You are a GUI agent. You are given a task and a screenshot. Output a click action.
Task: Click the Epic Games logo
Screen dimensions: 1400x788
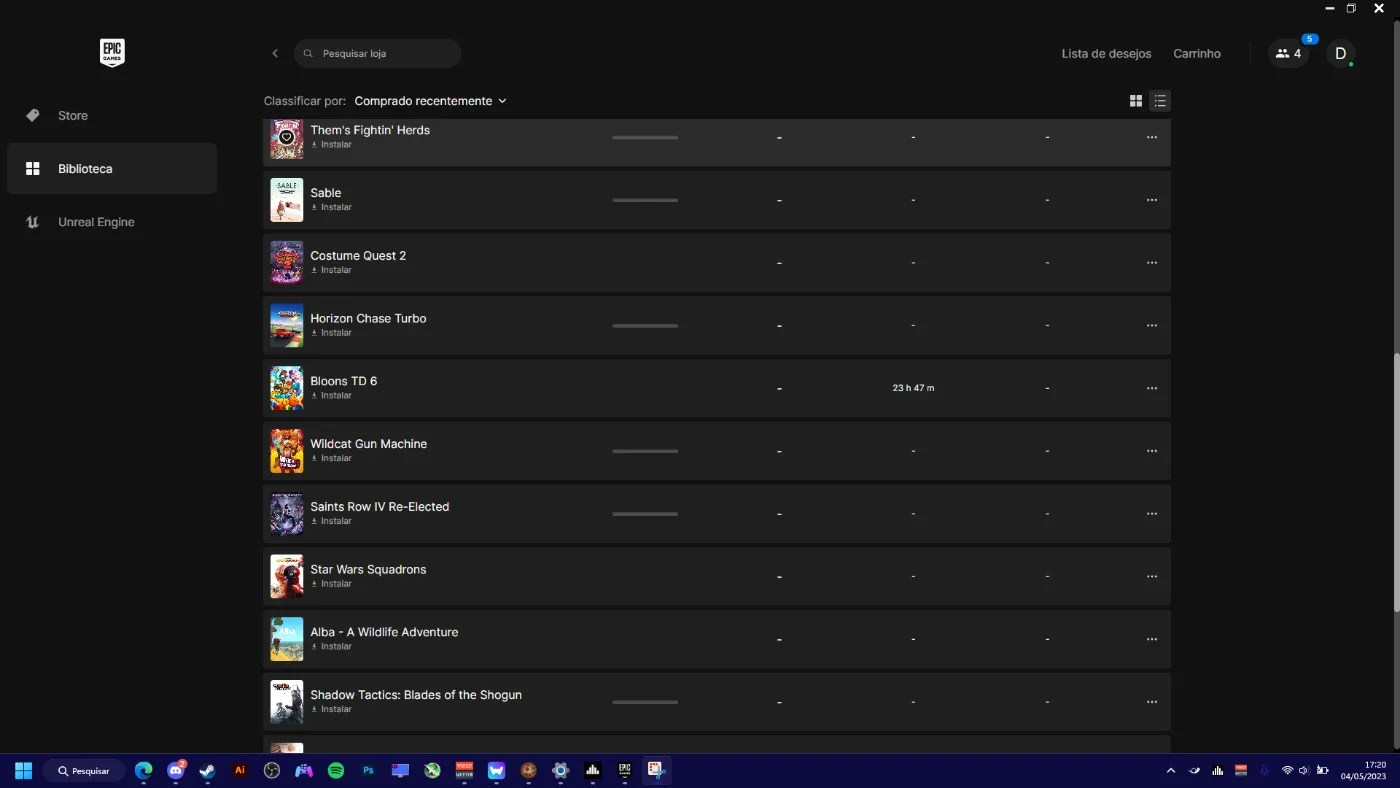112,53
